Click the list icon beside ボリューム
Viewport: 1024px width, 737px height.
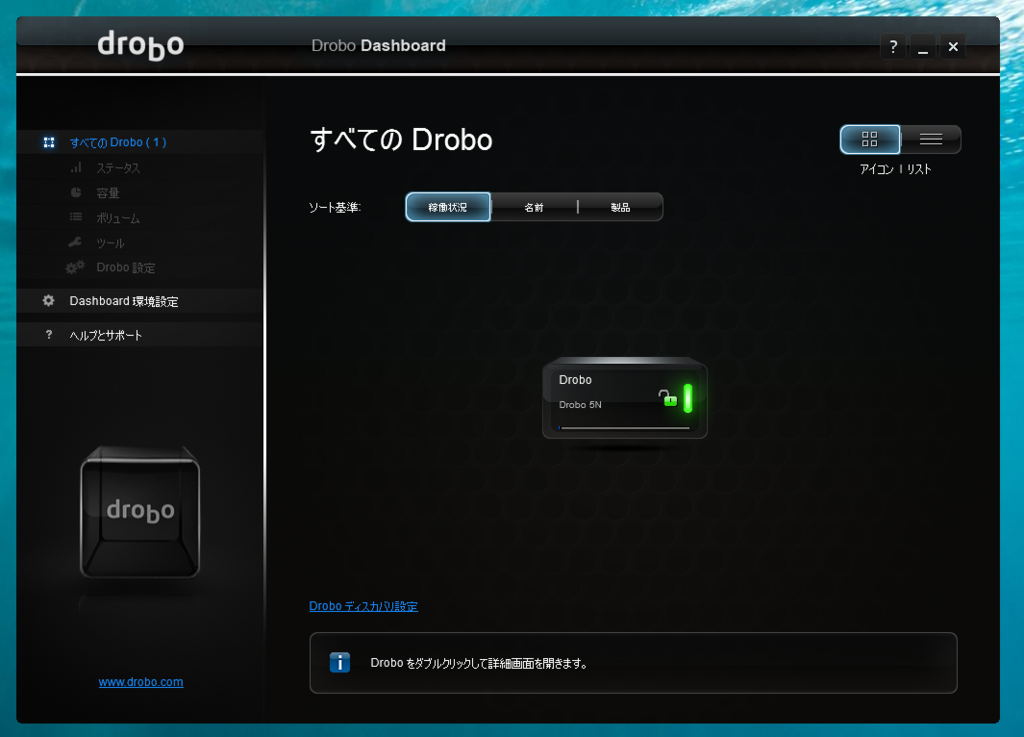click(x=76, y=217)
